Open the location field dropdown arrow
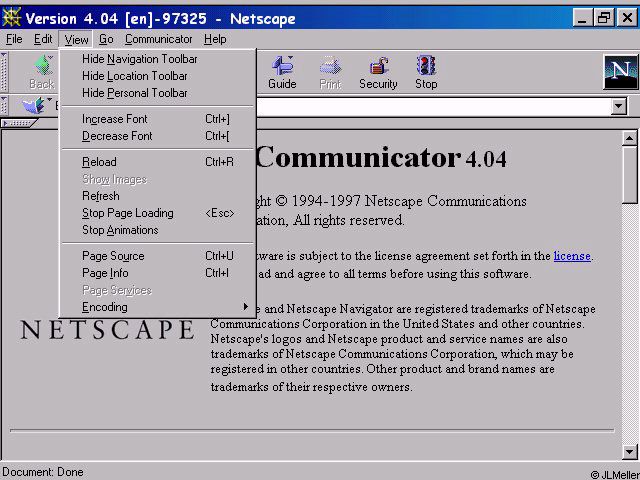Image resolution: width=640 pixels, height=480 pixels. click(619, 107)
